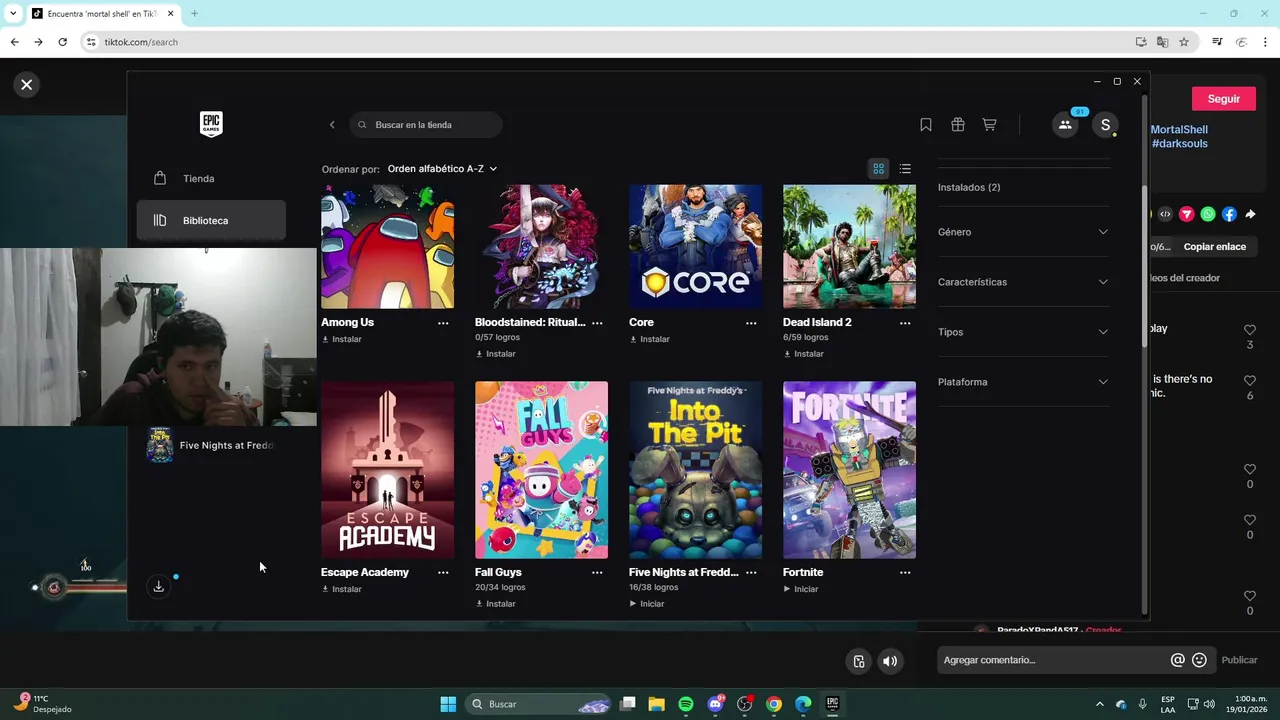Open Five Nights at Freddy's options menu

[x=751, y=573]
